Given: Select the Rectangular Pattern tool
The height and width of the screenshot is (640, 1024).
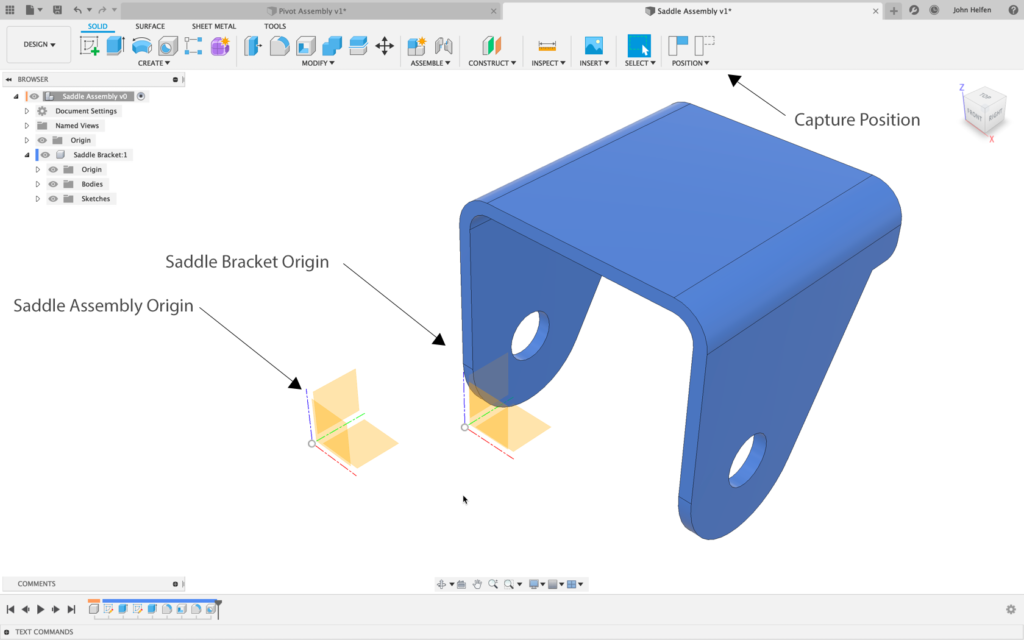Looking at the screenshot, I should click(x=193, y=46).
